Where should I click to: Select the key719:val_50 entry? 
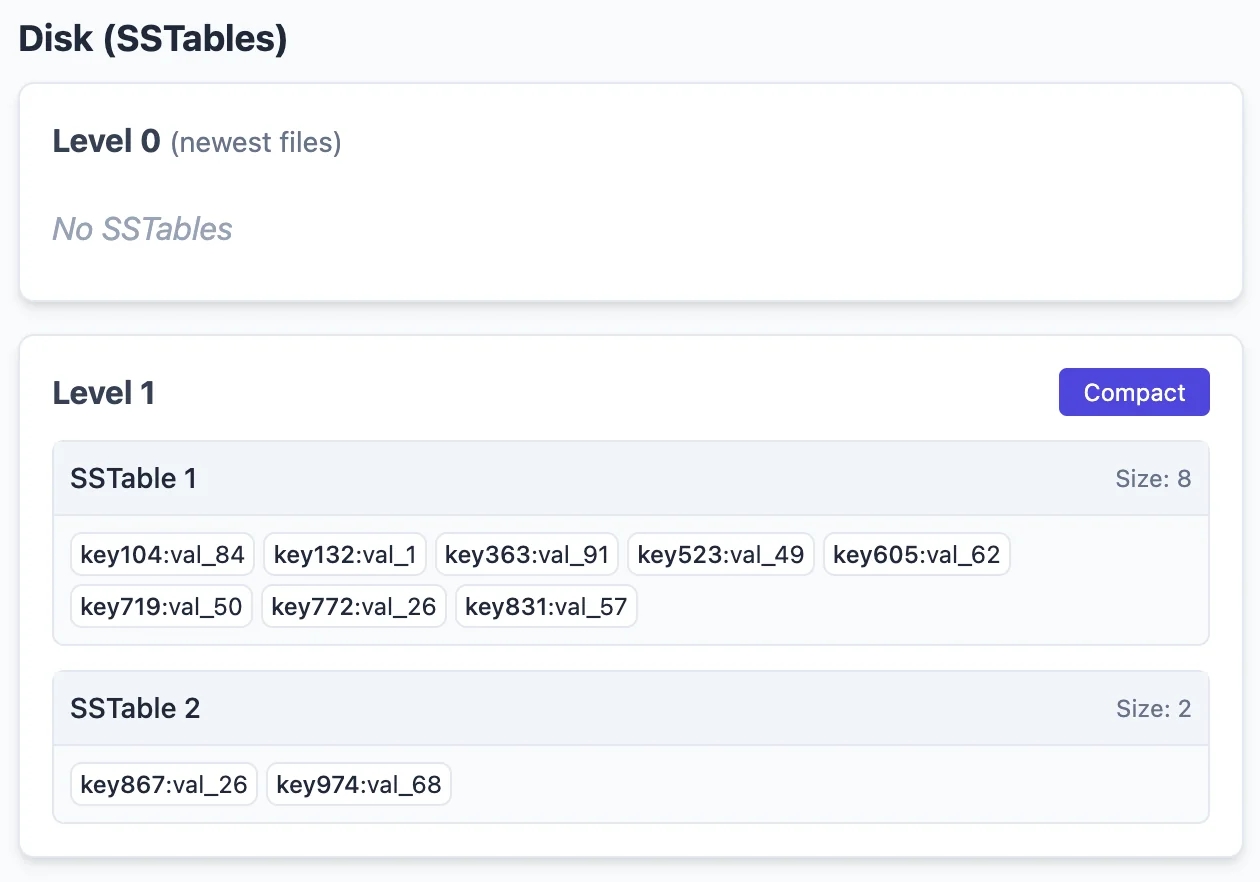pyautogui.click(x=161, y=607)
